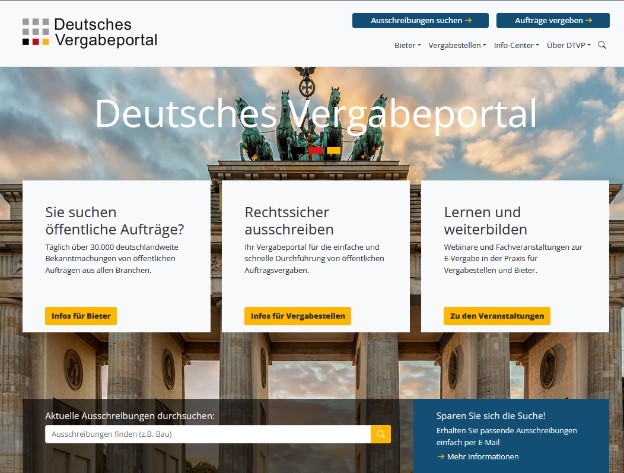Image resolution: width=624 pixels, height=473 pixels.
Task: Open the Info-Center dropdown menu
Action: coord(516,45)
